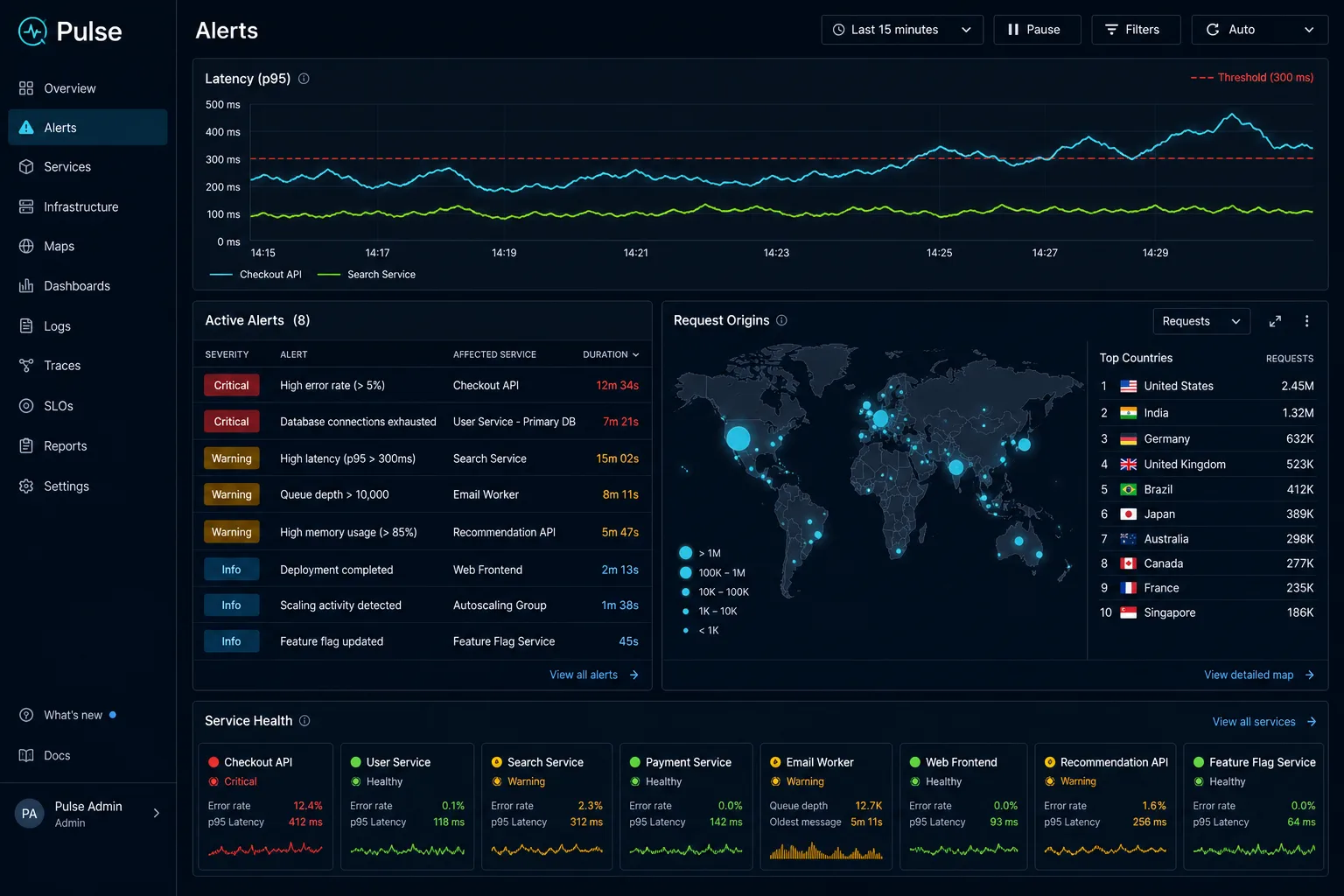Click the Pulse logo icon
This screenshot has height=896, width=1344.
[x=32, y=31]
